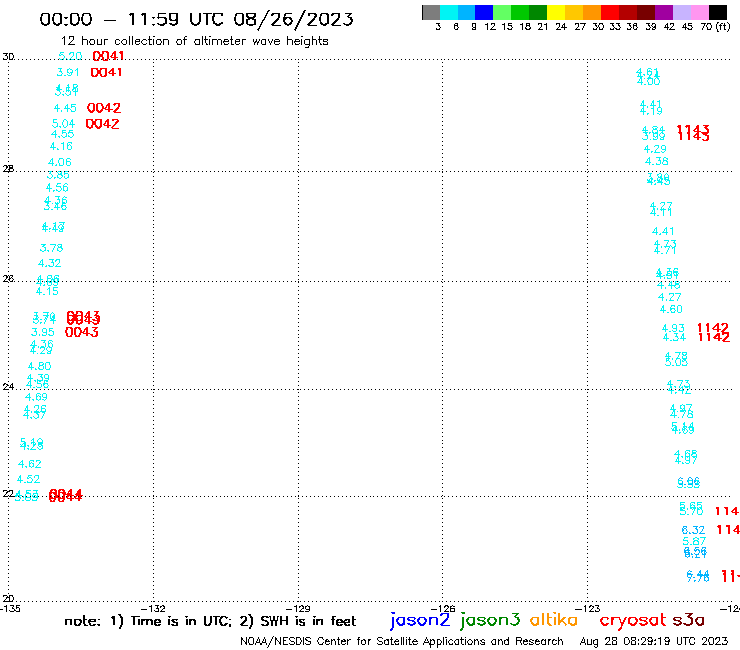Viewport: 740px width, 650px height.
Task: Click the 0042 time label beside 5.04
Action: tap(102, 124)
